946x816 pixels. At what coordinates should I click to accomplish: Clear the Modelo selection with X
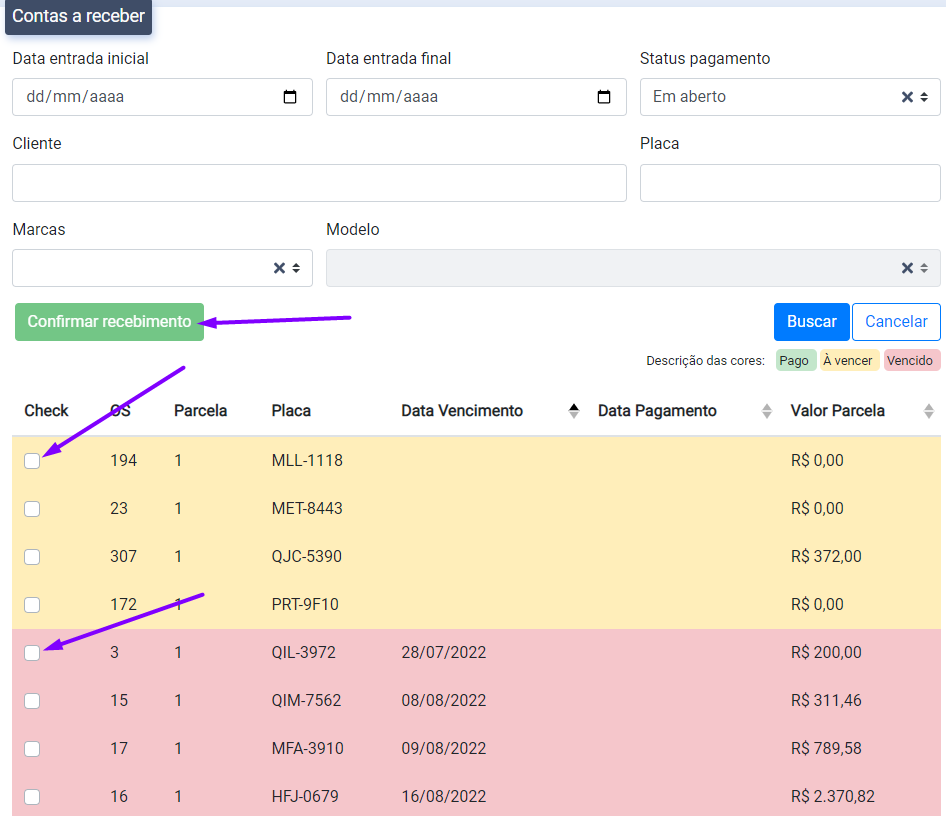(x=907, y=268)
